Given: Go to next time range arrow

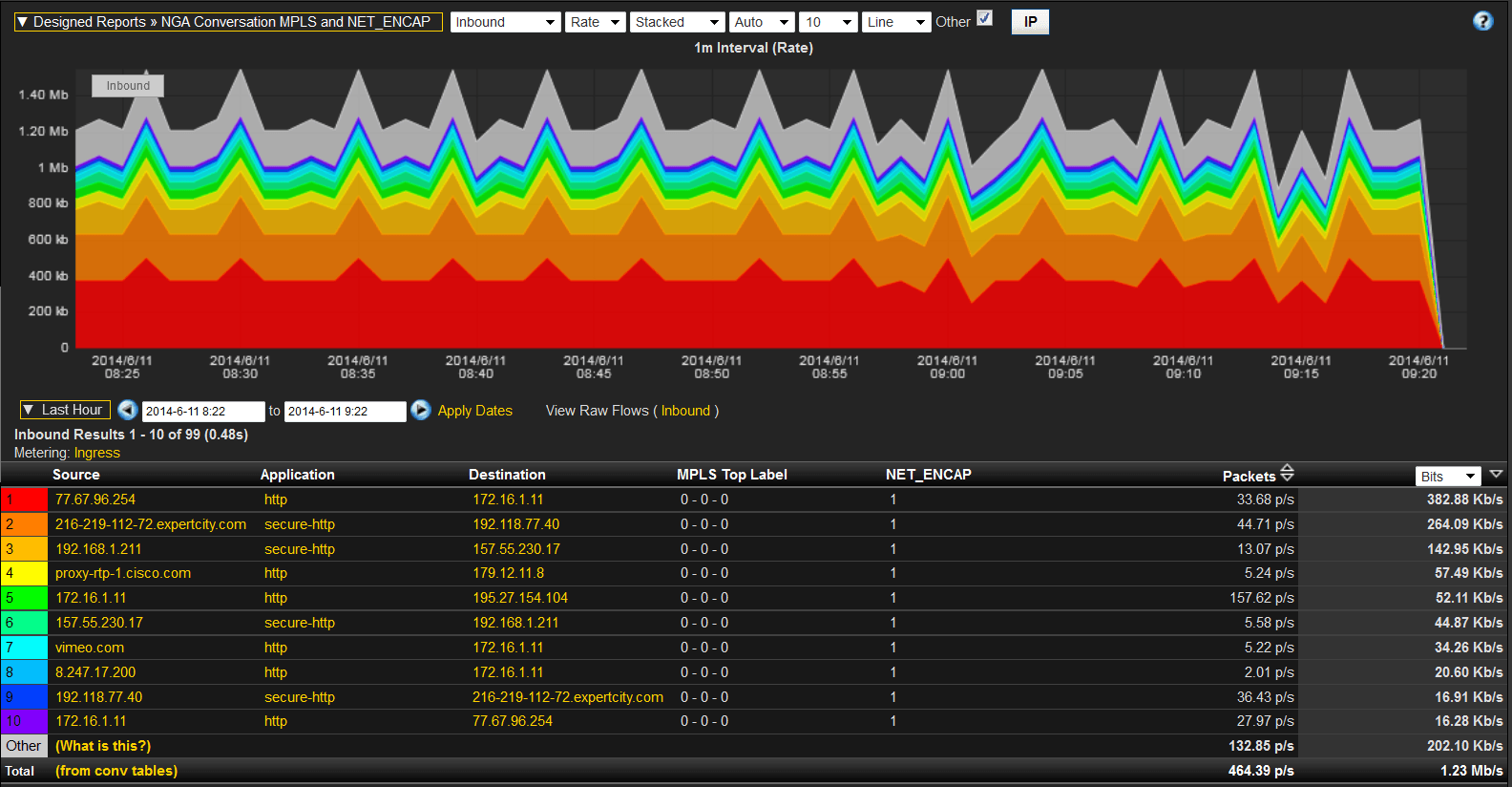Looking at the screenshot, I should pos(420,410).
